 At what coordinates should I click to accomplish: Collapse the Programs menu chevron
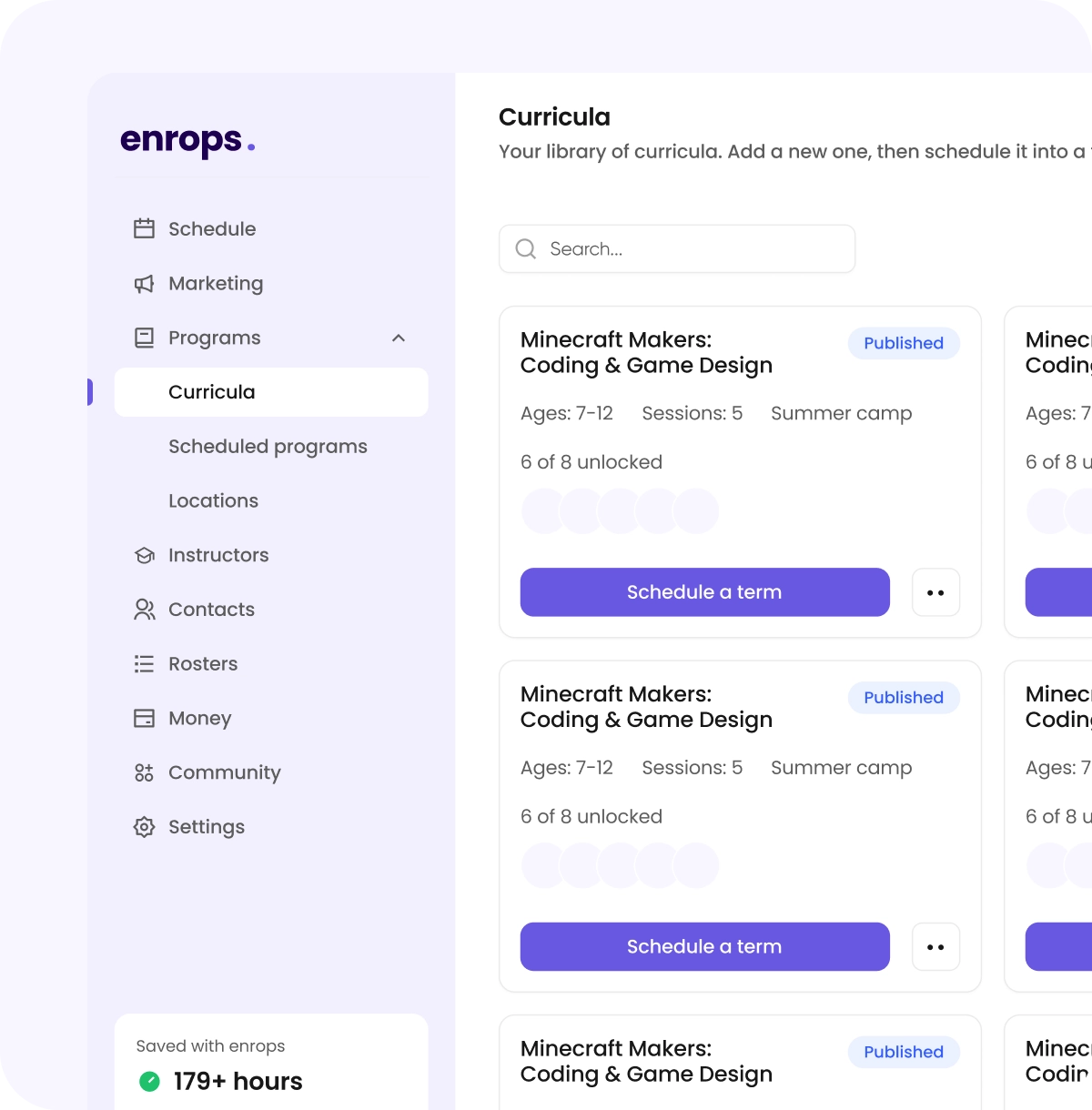[x=399, y=338]
